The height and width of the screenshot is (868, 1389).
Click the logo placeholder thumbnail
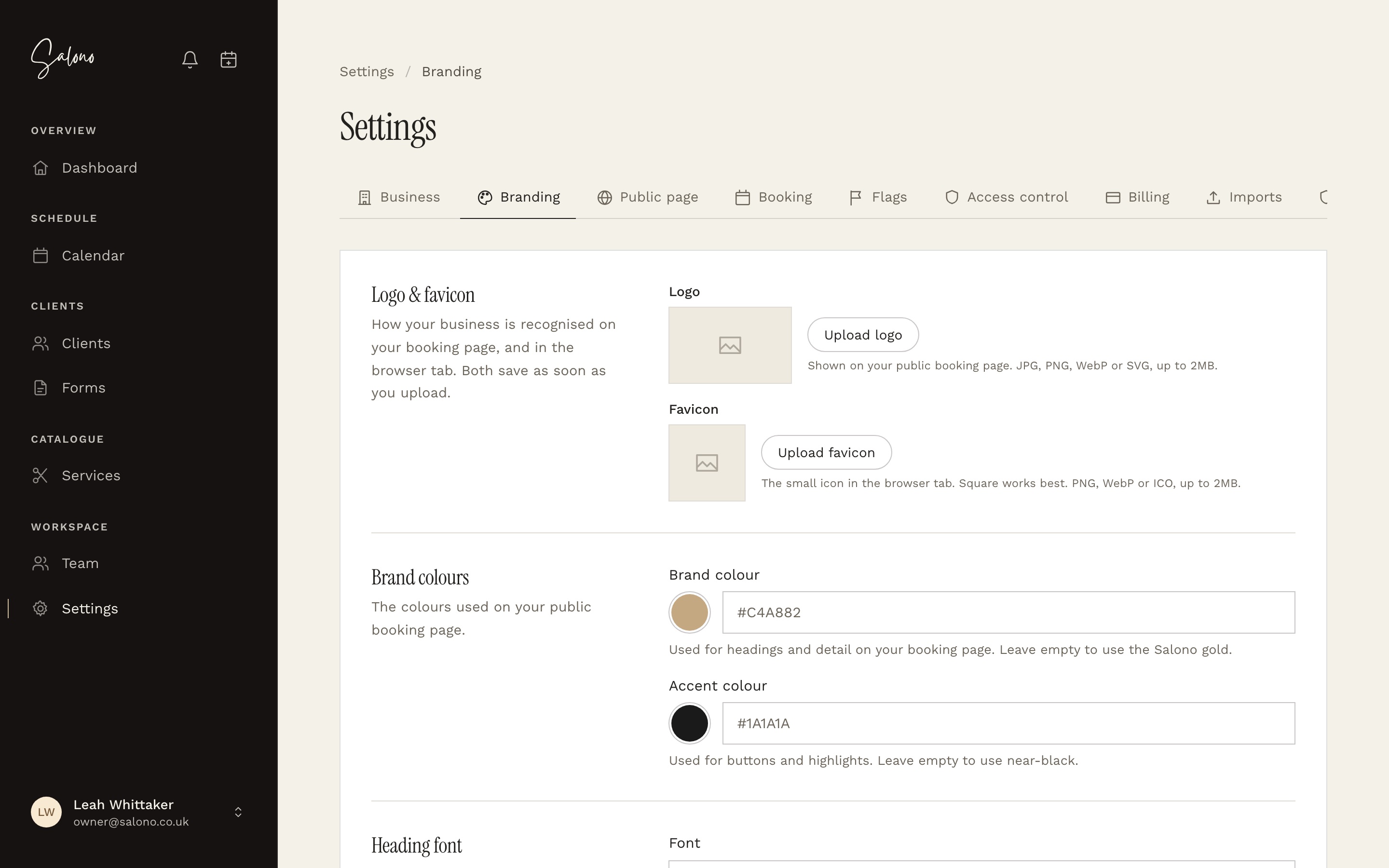pyautogui.click(x=730, y=345)
